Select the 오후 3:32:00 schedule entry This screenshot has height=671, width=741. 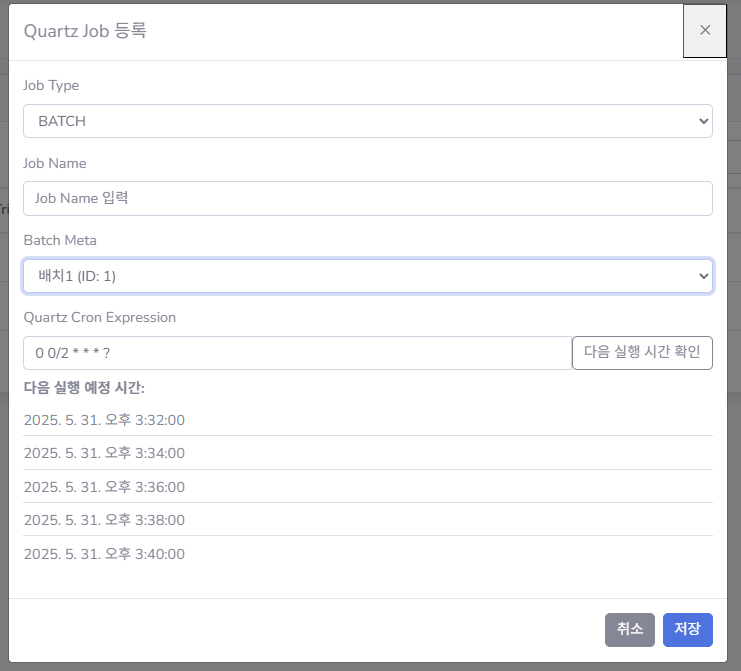(x=368, y=420)
